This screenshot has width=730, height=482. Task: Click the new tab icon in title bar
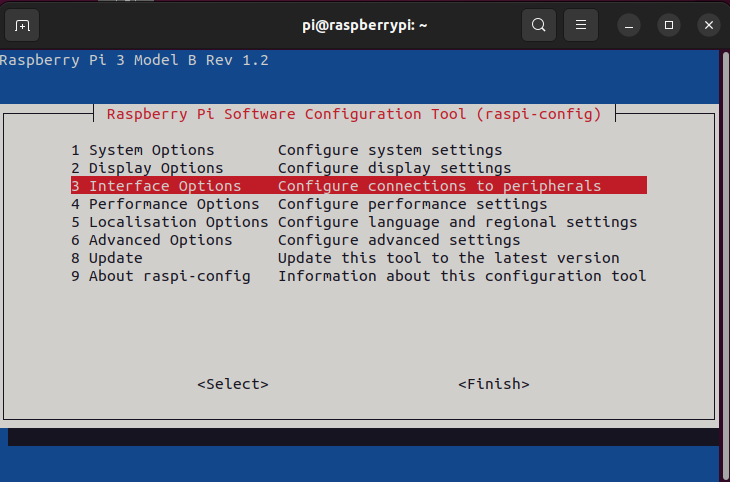coord(23,25)
